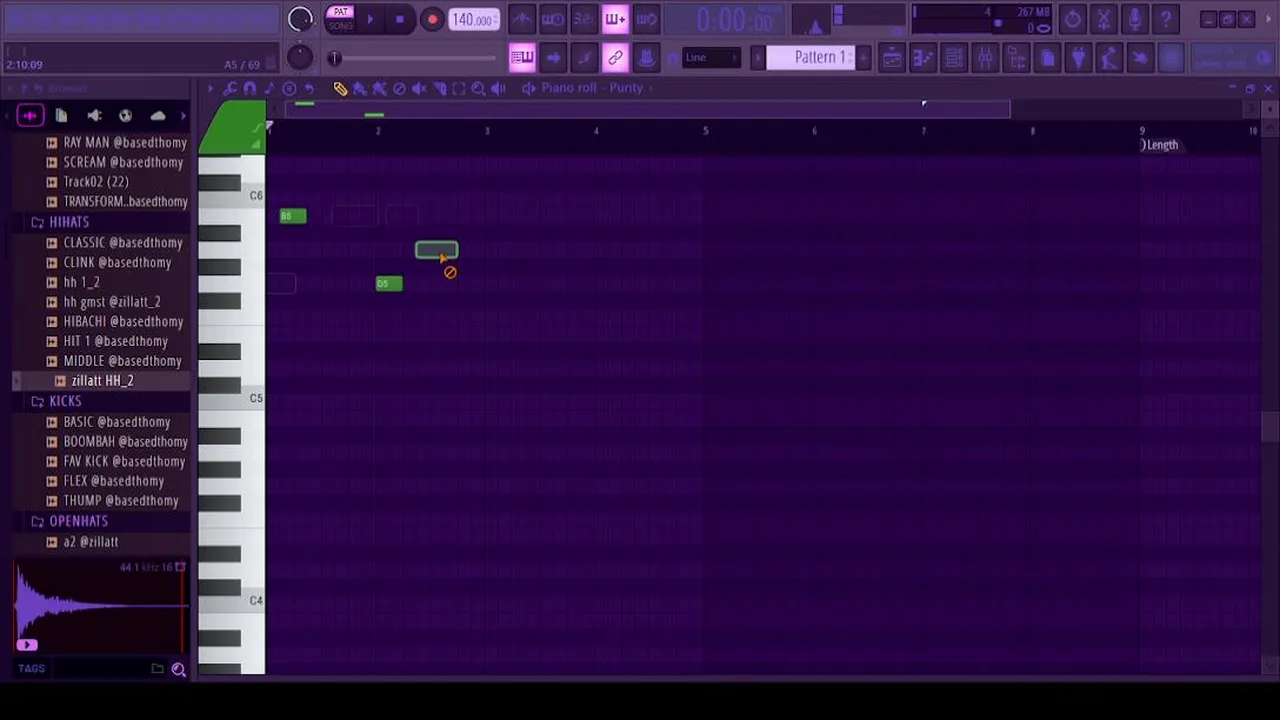Image resolution: width=1280 pixels, height=720 pixels.
Task: Select the Delete tool in piano roll
Action: [399, 88]
